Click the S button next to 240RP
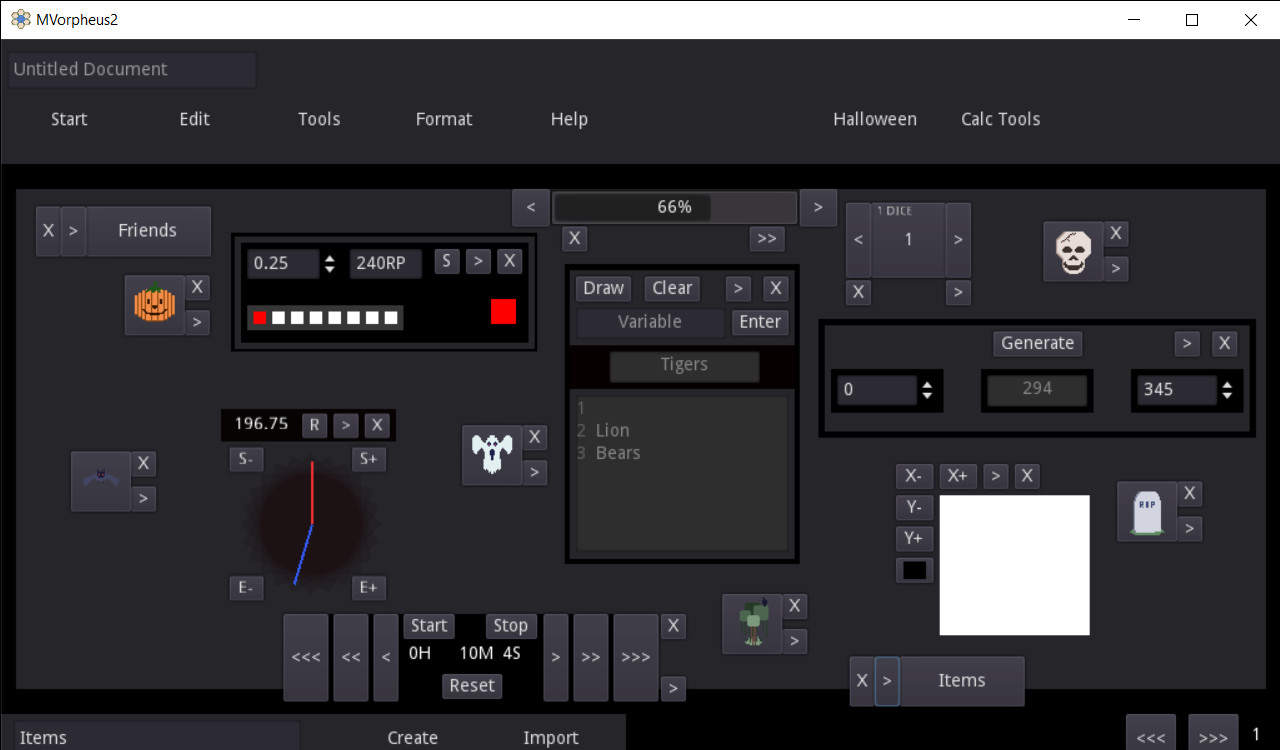Image resolution: width=1280 pixels, height=750 pixels. pyautogui.click(x=447, y=261)
